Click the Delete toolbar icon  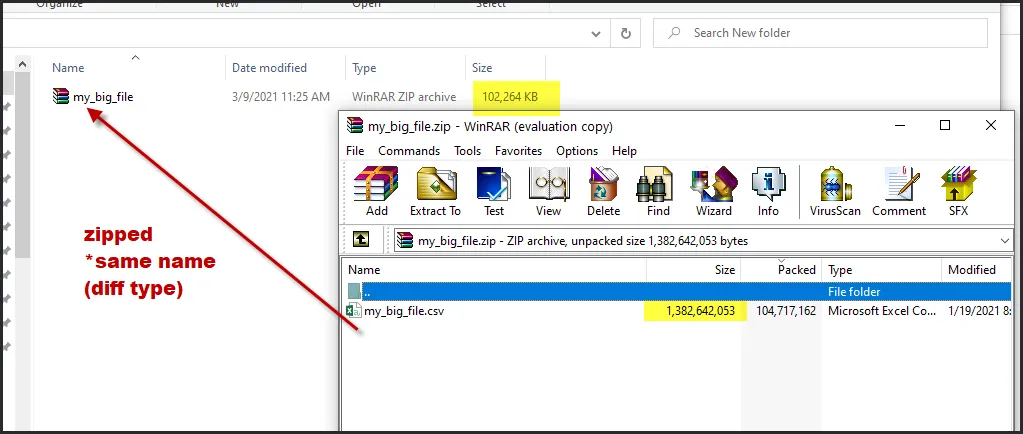click(x=603, y=191)
